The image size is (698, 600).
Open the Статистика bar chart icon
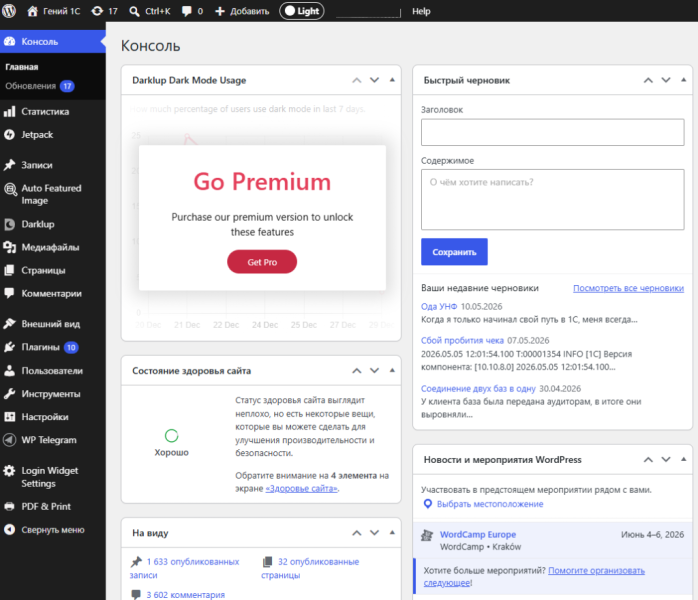[x=9, y=111]
